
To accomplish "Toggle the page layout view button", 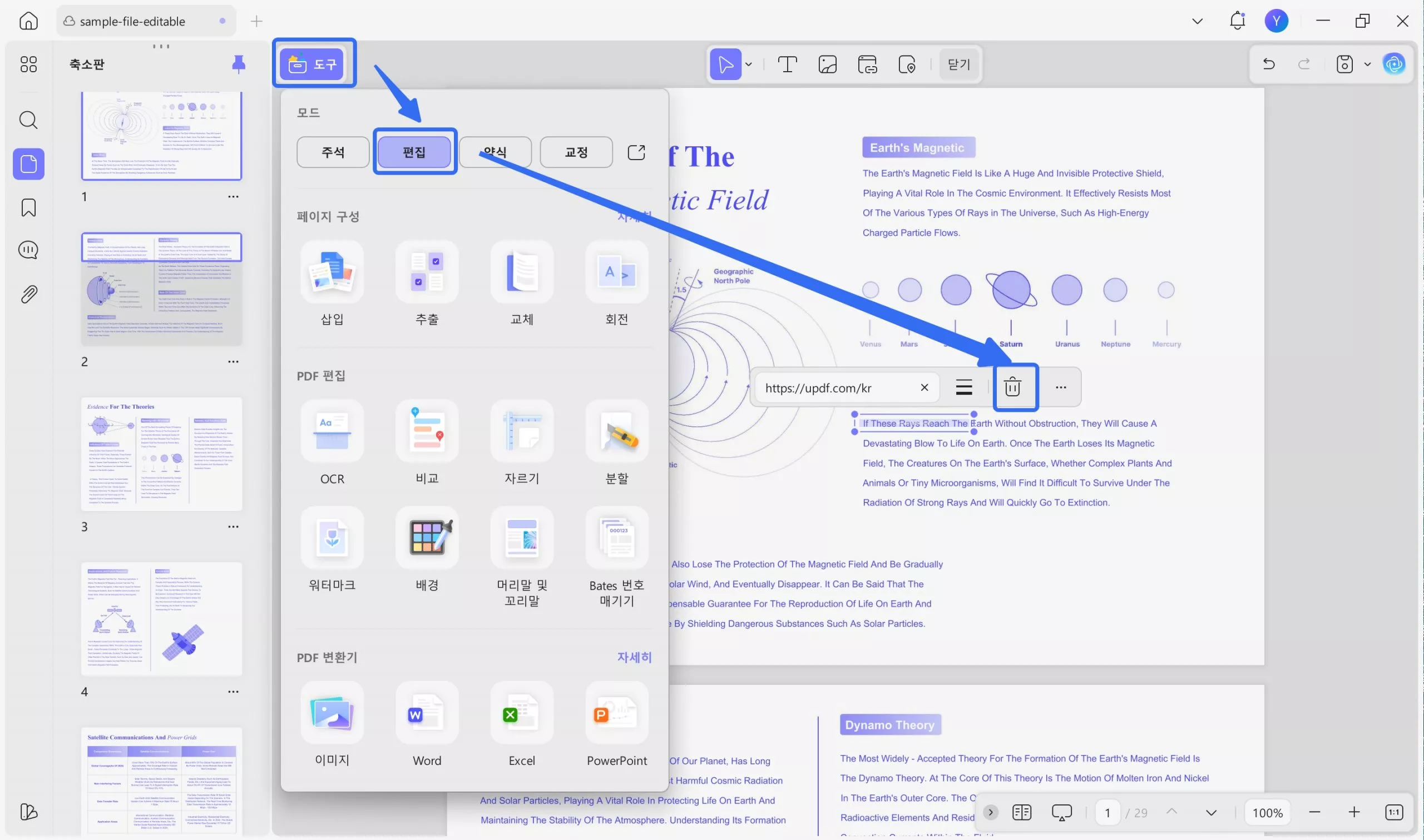I will [1021, 812].
